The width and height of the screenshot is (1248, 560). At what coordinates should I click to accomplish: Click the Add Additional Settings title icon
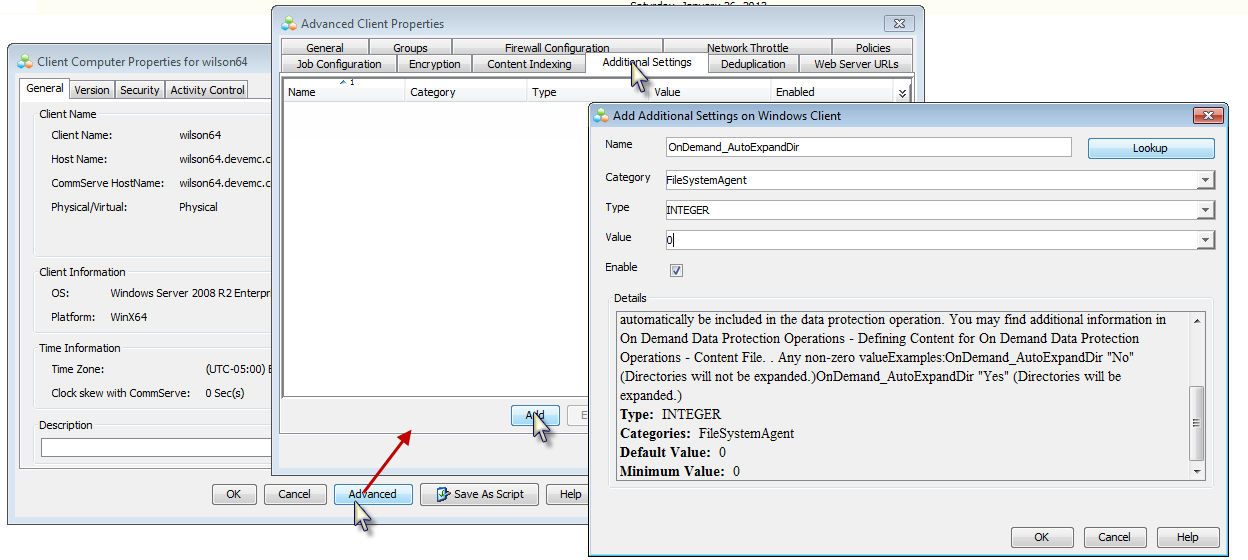(601, 116)
